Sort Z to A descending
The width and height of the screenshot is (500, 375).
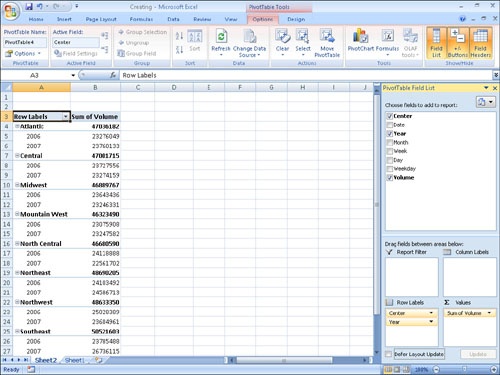(x=179, y=50)
